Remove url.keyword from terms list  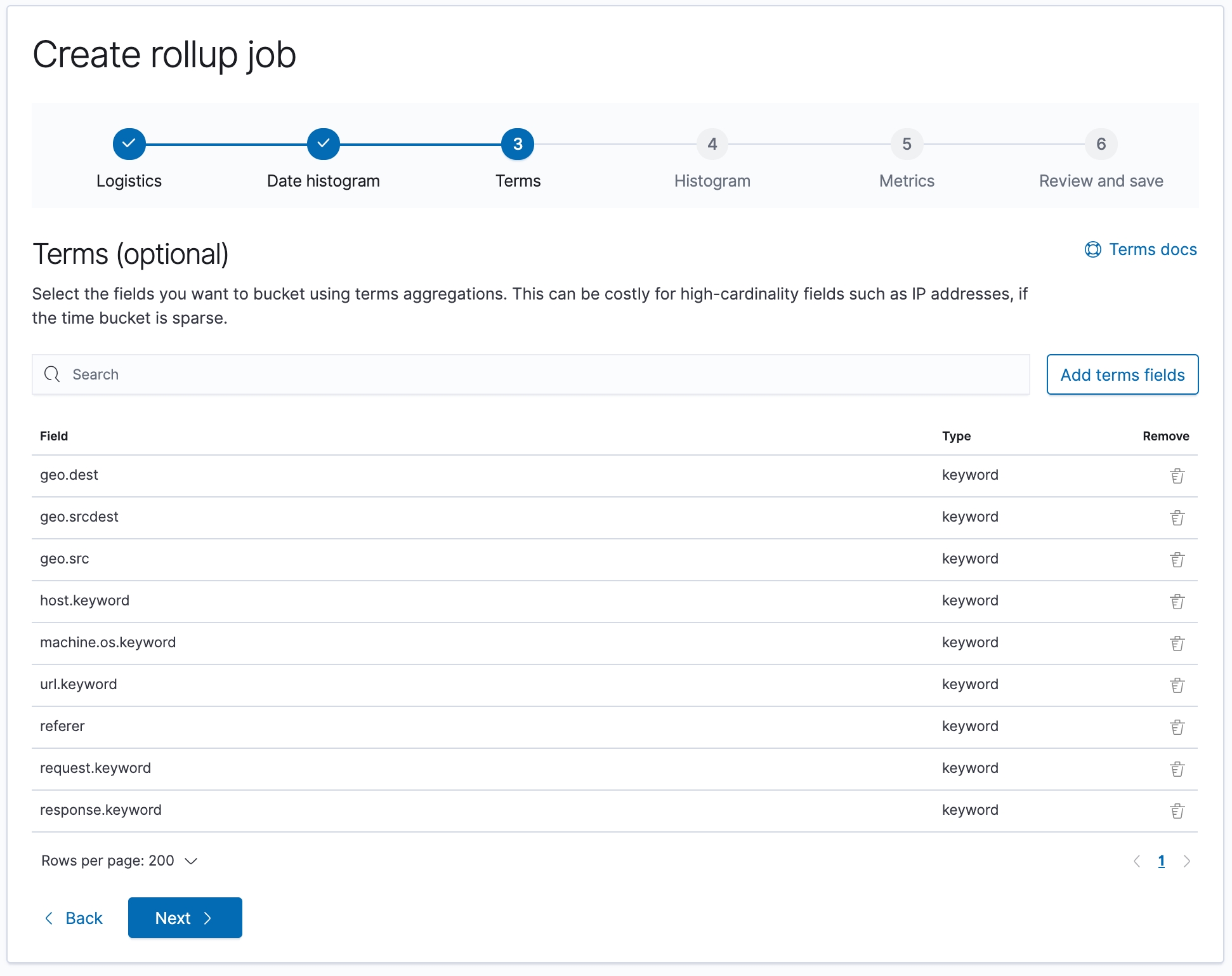click(x=1177, y=685)
